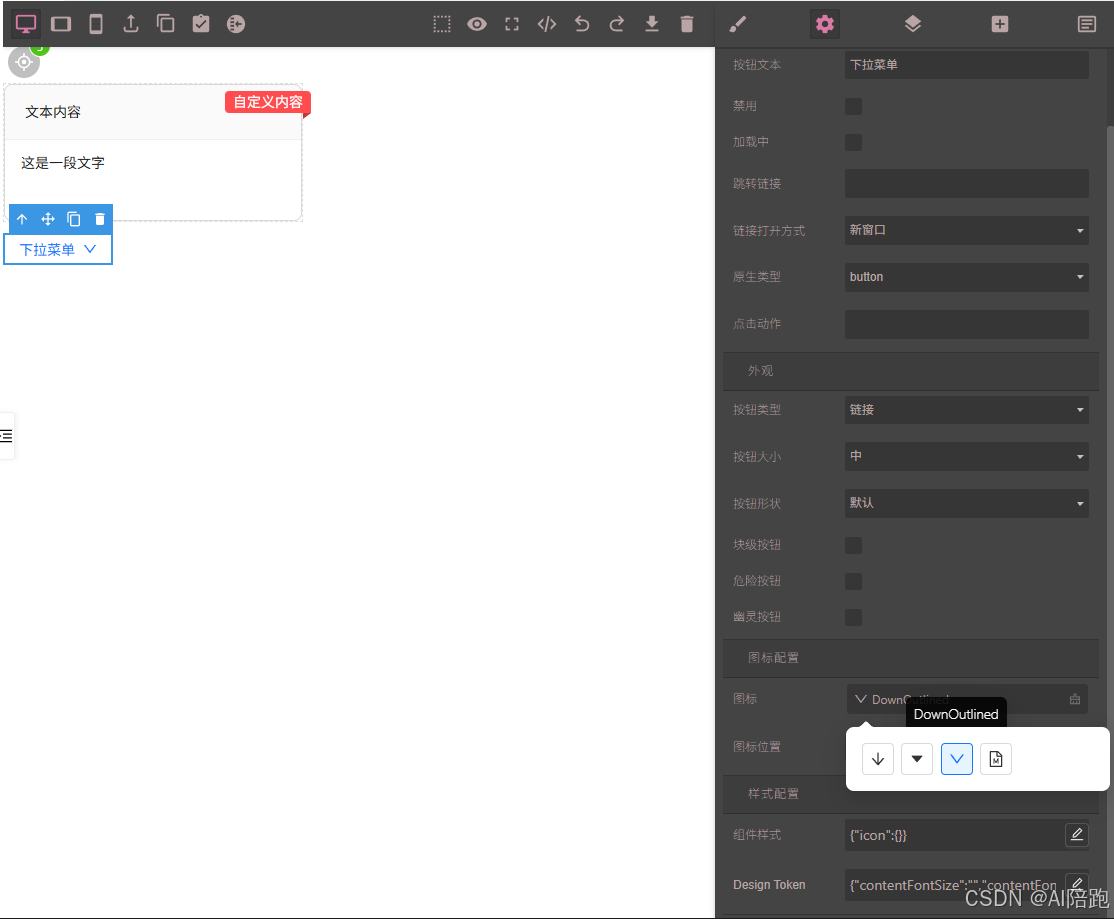Open the 按钮形状 dropdown
The height and width of the screenshot is (919, 1114).
[x=966, y=503]
